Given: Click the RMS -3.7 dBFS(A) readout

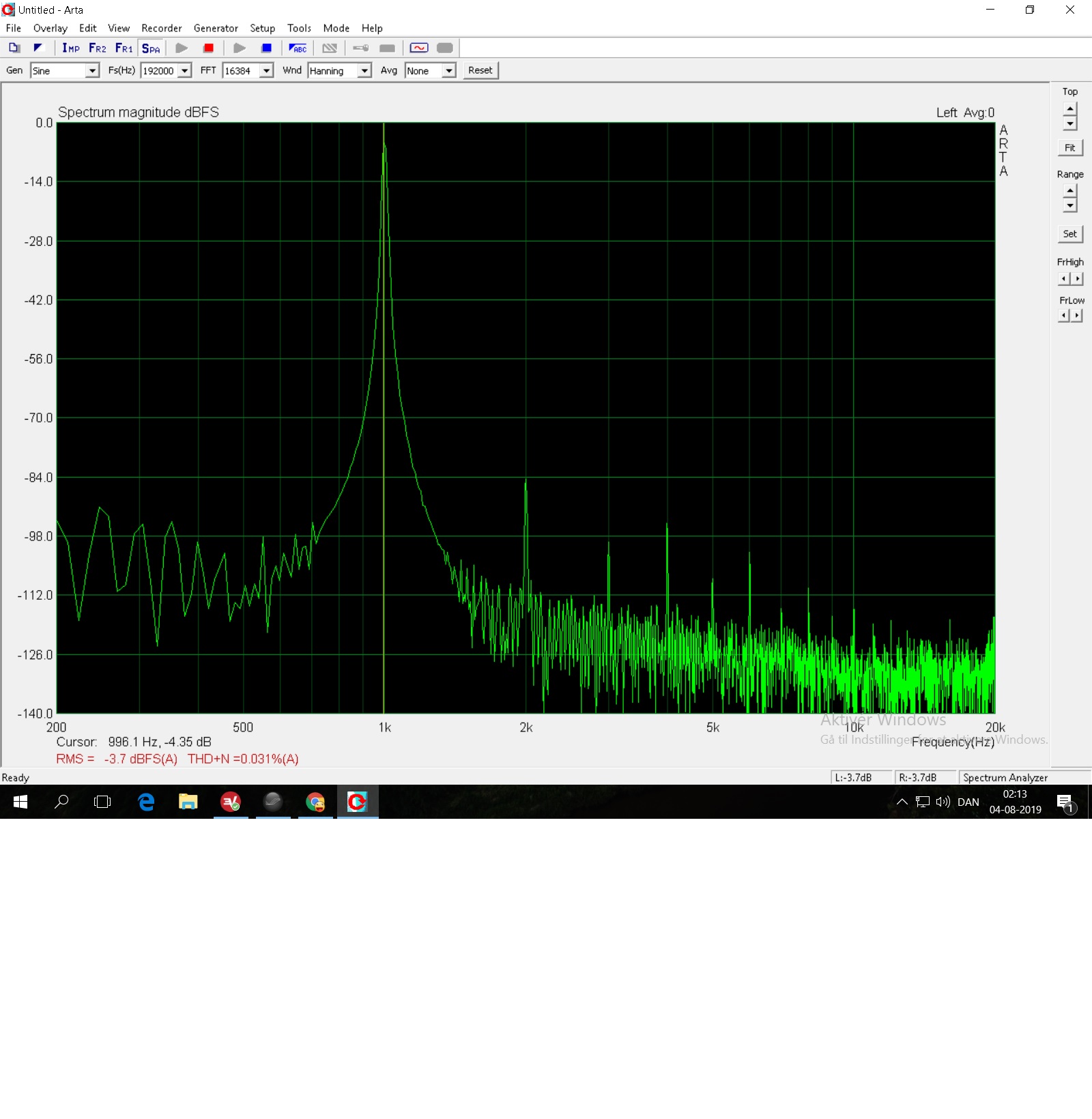Looking at the screenshot, I should click(117, 759).
